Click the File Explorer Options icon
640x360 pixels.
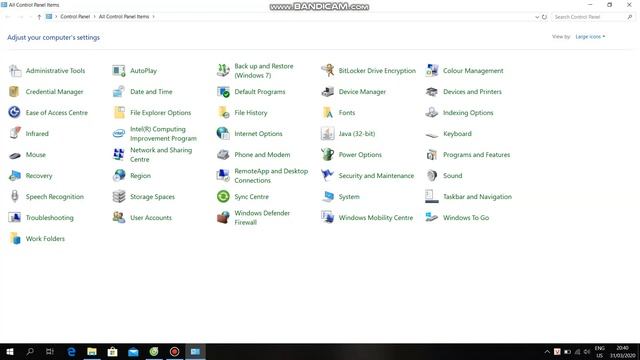(x=119, y=112)
